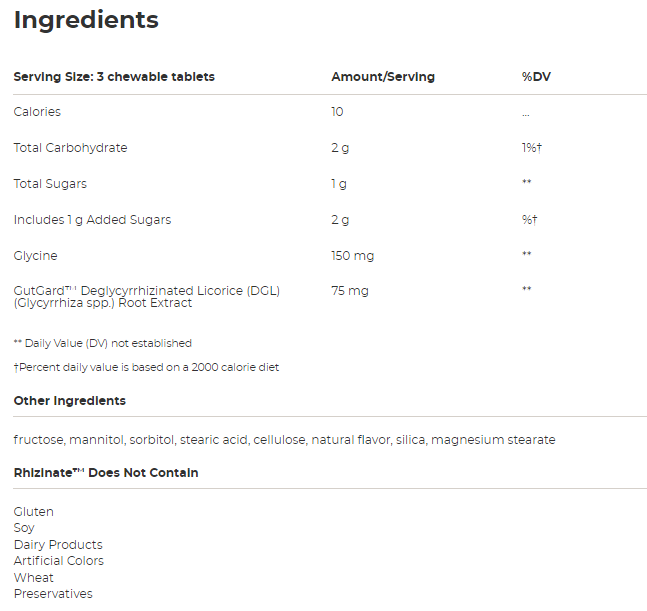Image resolution: width=647 pixels, height=611 pixels.
Task: Click the Serving Size column header
Action: (x=114, y=77)
